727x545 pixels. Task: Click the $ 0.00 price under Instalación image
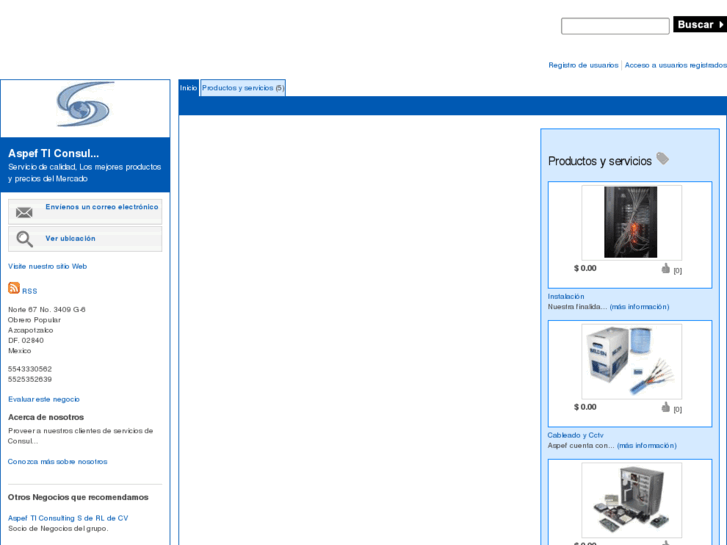pos(585,268)
